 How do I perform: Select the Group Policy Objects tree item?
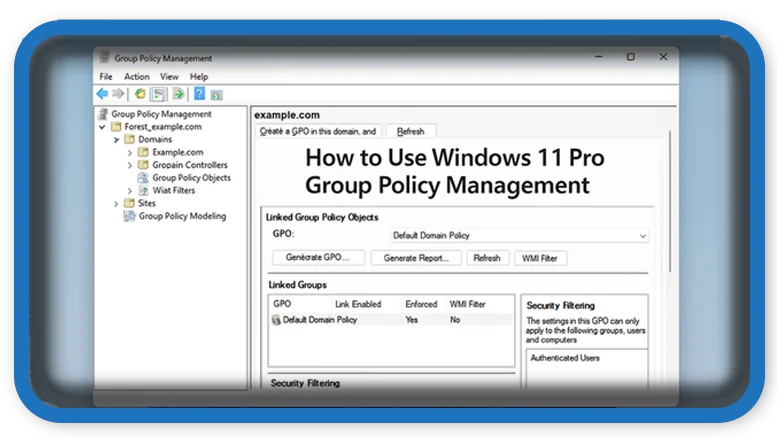[x=191, y=177]
